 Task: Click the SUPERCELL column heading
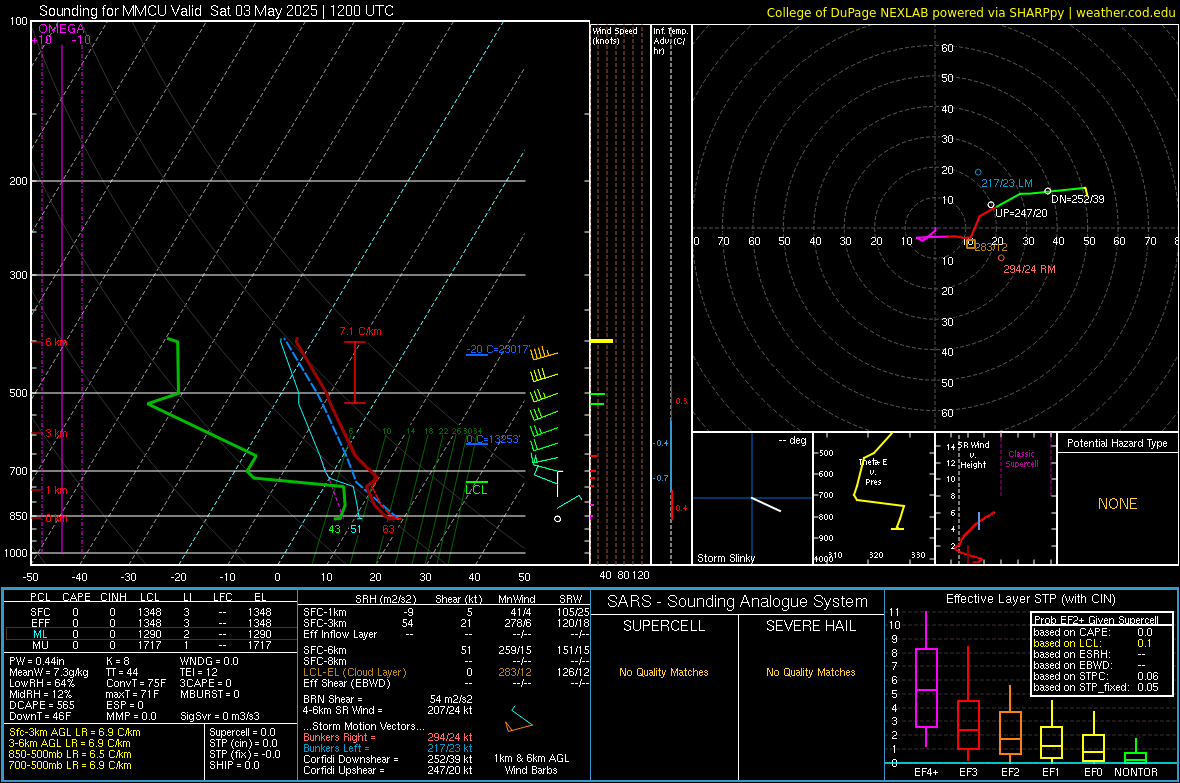[x=664, y=626]
